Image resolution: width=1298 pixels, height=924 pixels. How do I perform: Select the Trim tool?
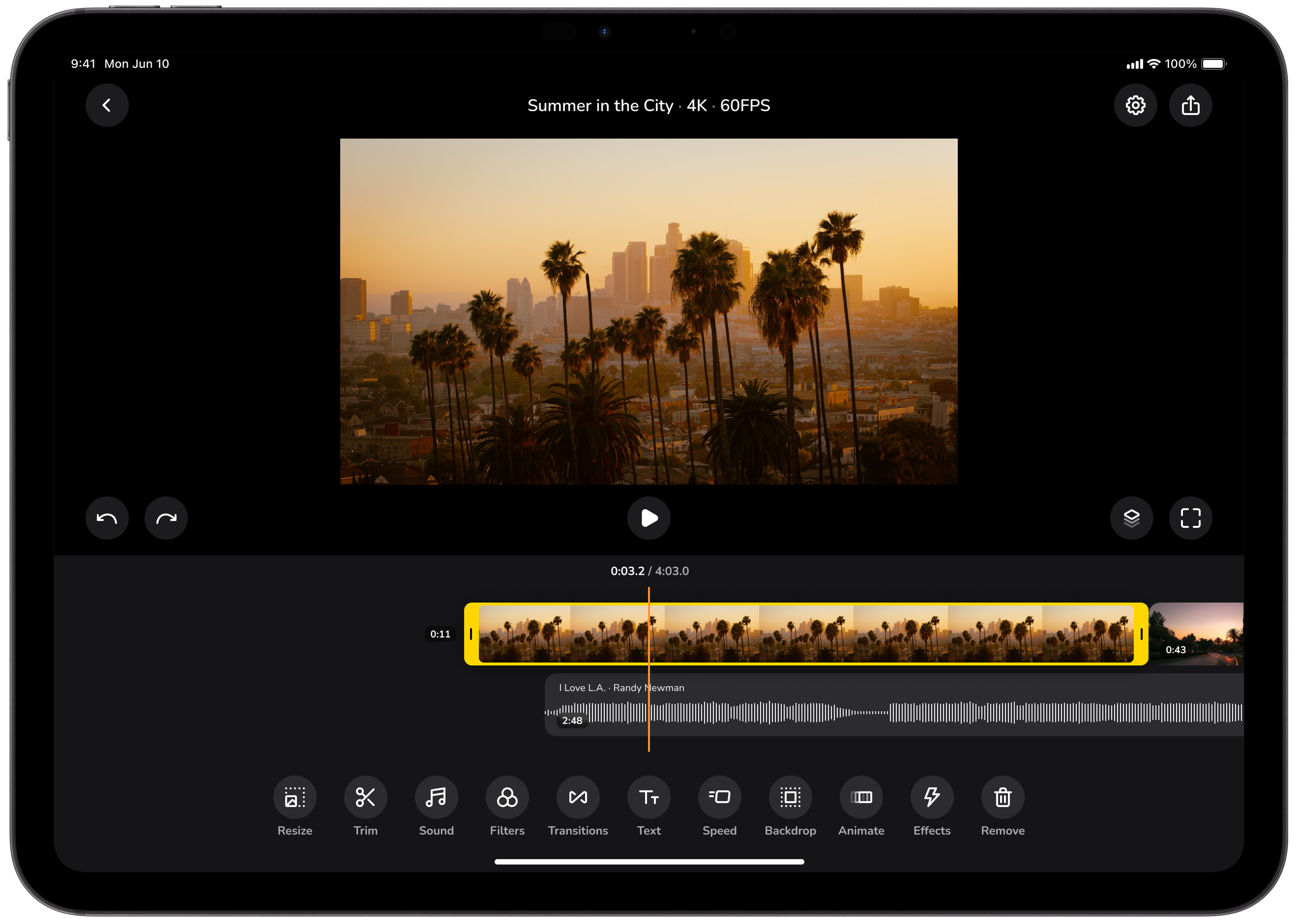(x=365, y=797)
